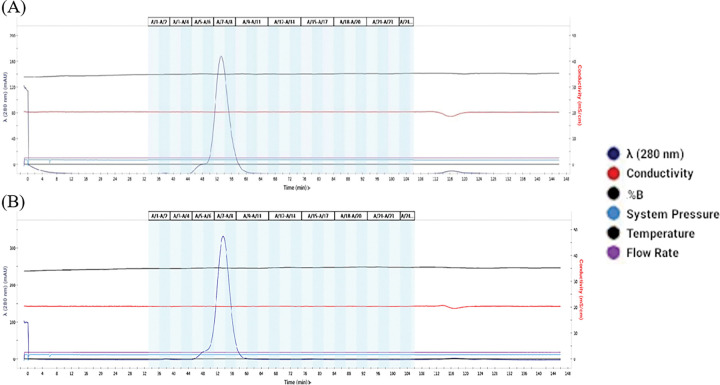Click fraction box A/5-A/6 in panel A
The height and width of the screenshot is (385, 720).
(x=202, y=22)
